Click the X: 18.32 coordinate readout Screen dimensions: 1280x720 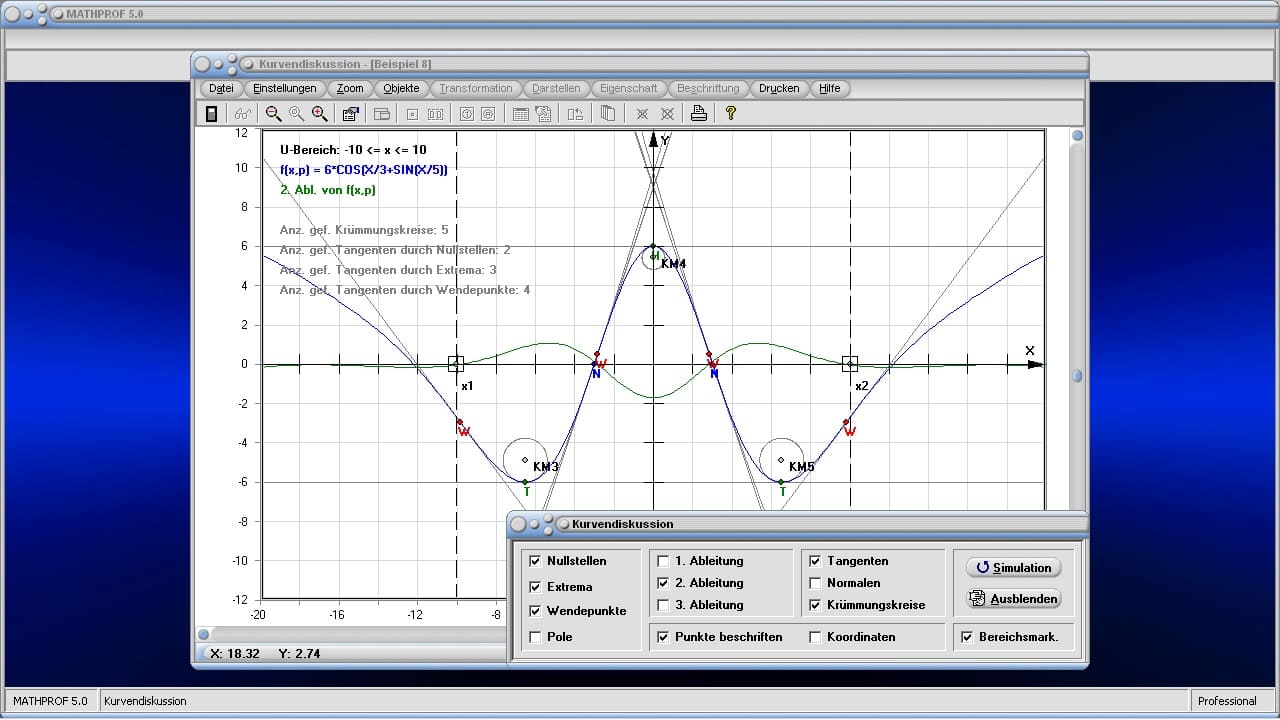[x=234, y=653]
